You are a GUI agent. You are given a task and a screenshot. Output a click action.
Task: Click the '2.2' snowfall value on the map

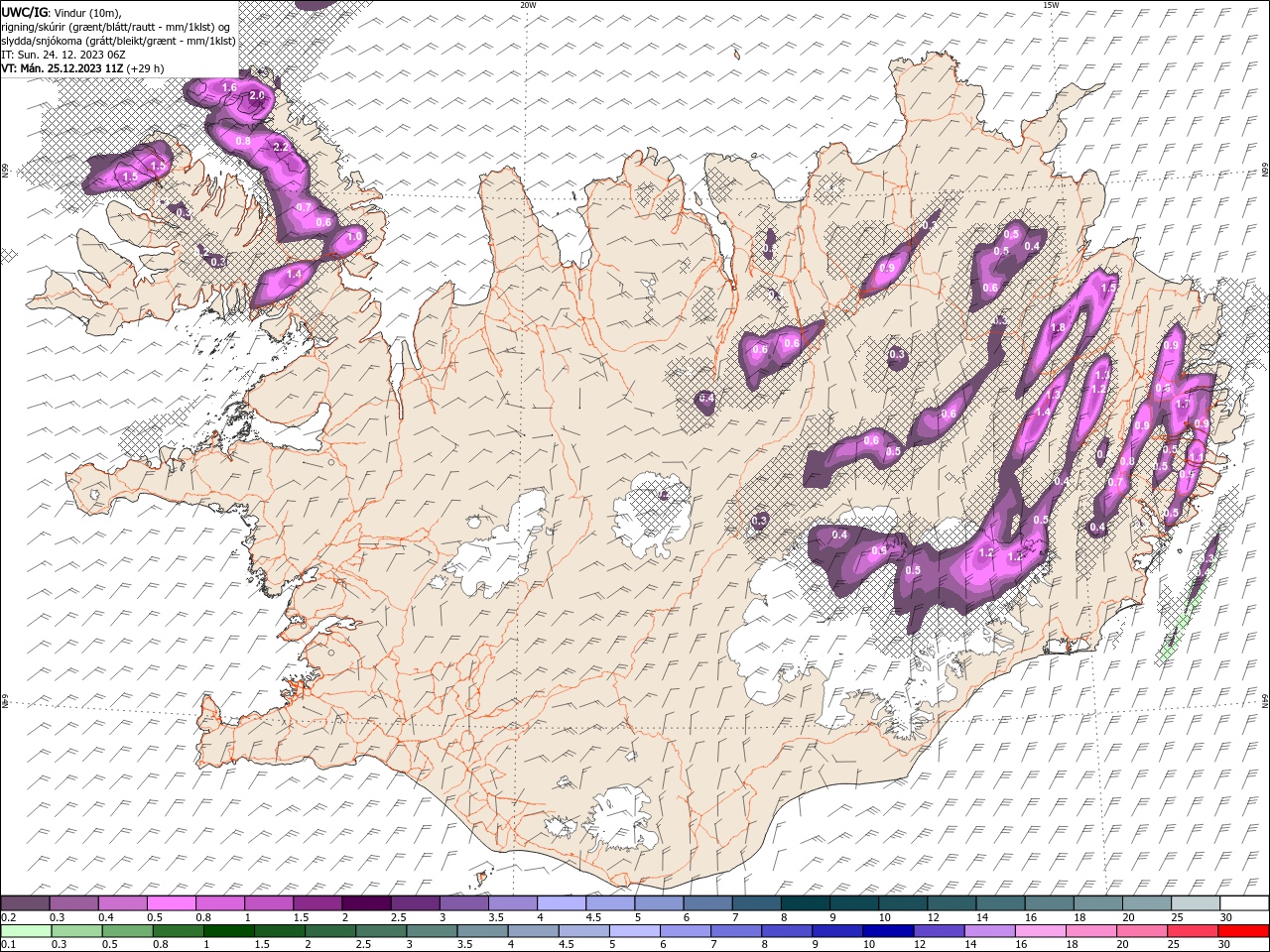point(280,147)
